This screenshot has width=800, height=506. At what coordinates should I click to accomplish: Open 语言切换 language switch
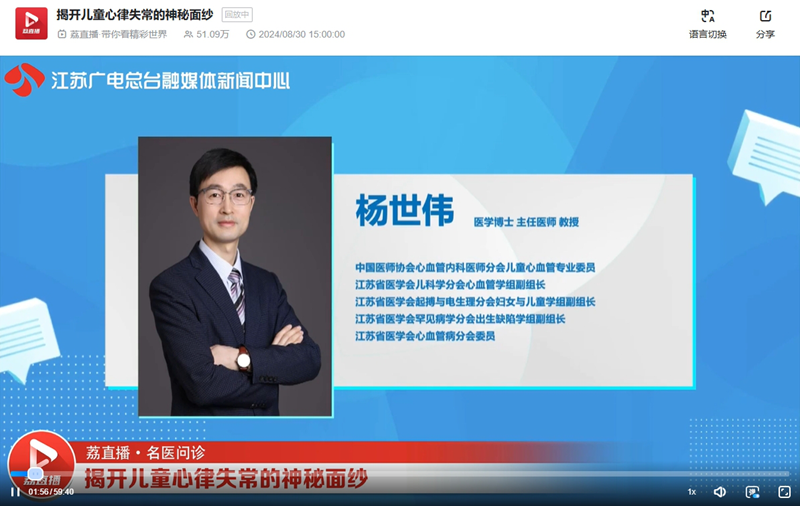(x=708, y=24)
